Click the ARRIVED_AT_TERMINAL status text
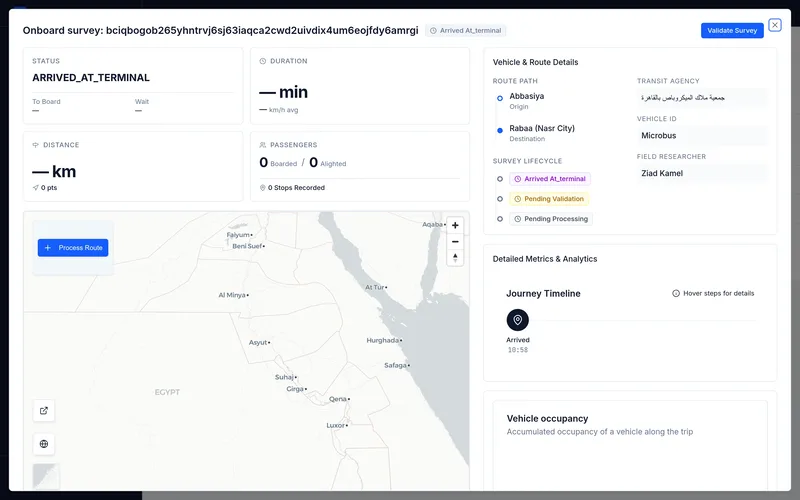 pos(91,78)
